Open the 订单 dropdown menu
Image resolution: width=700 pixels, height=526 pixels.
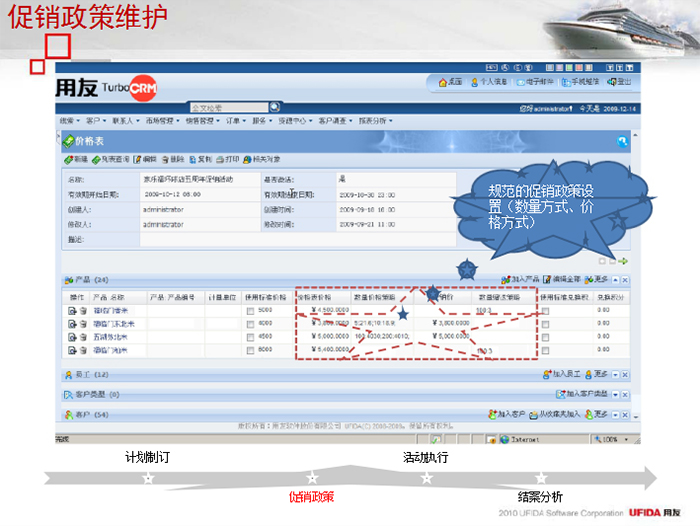[x=236, y=121]
